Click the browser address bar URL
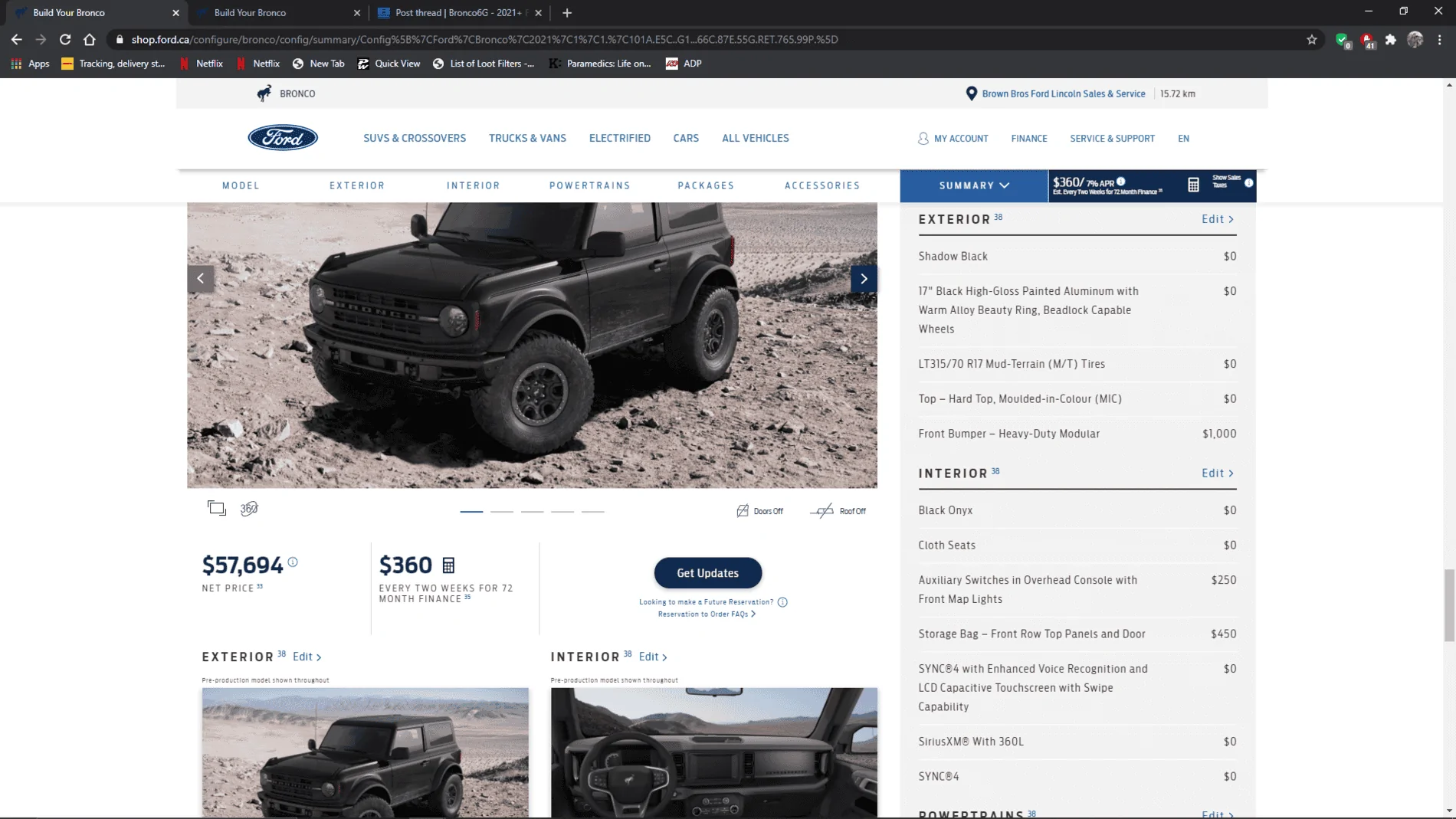Viewport: 1456px width, 819px height. 484,39
